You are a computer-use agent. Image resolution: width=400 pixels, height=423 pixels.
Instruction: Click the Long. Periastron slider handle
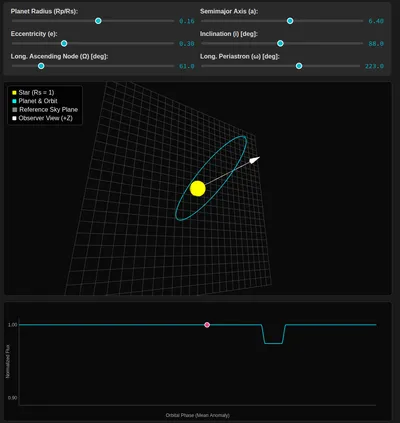click(299, 66)
